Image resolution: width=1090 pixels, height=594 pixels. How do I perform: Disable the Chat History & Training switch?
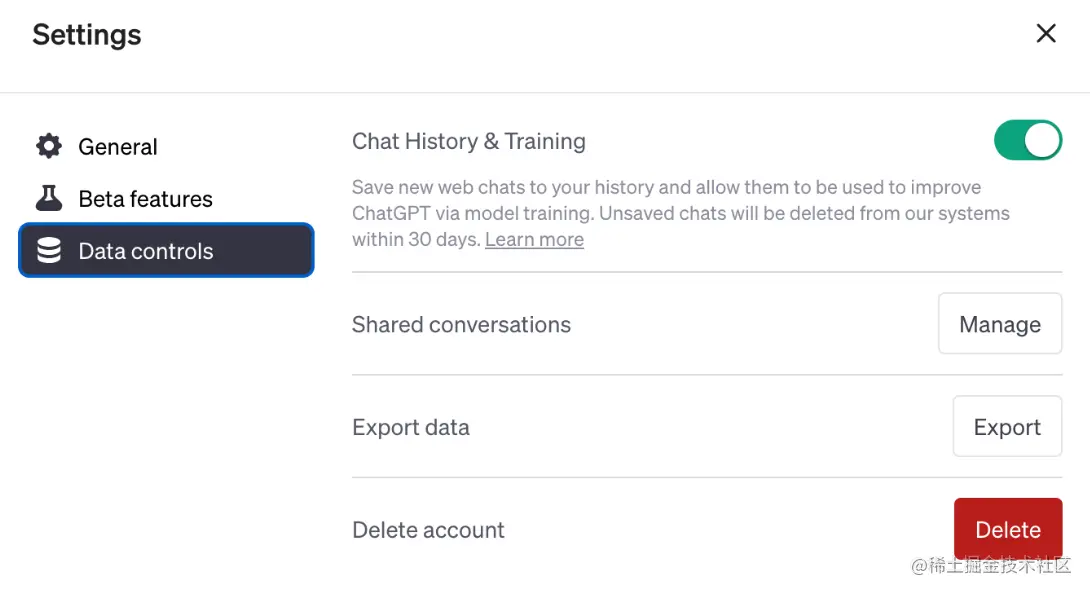pyautogui.click(x=1027, y=140)
